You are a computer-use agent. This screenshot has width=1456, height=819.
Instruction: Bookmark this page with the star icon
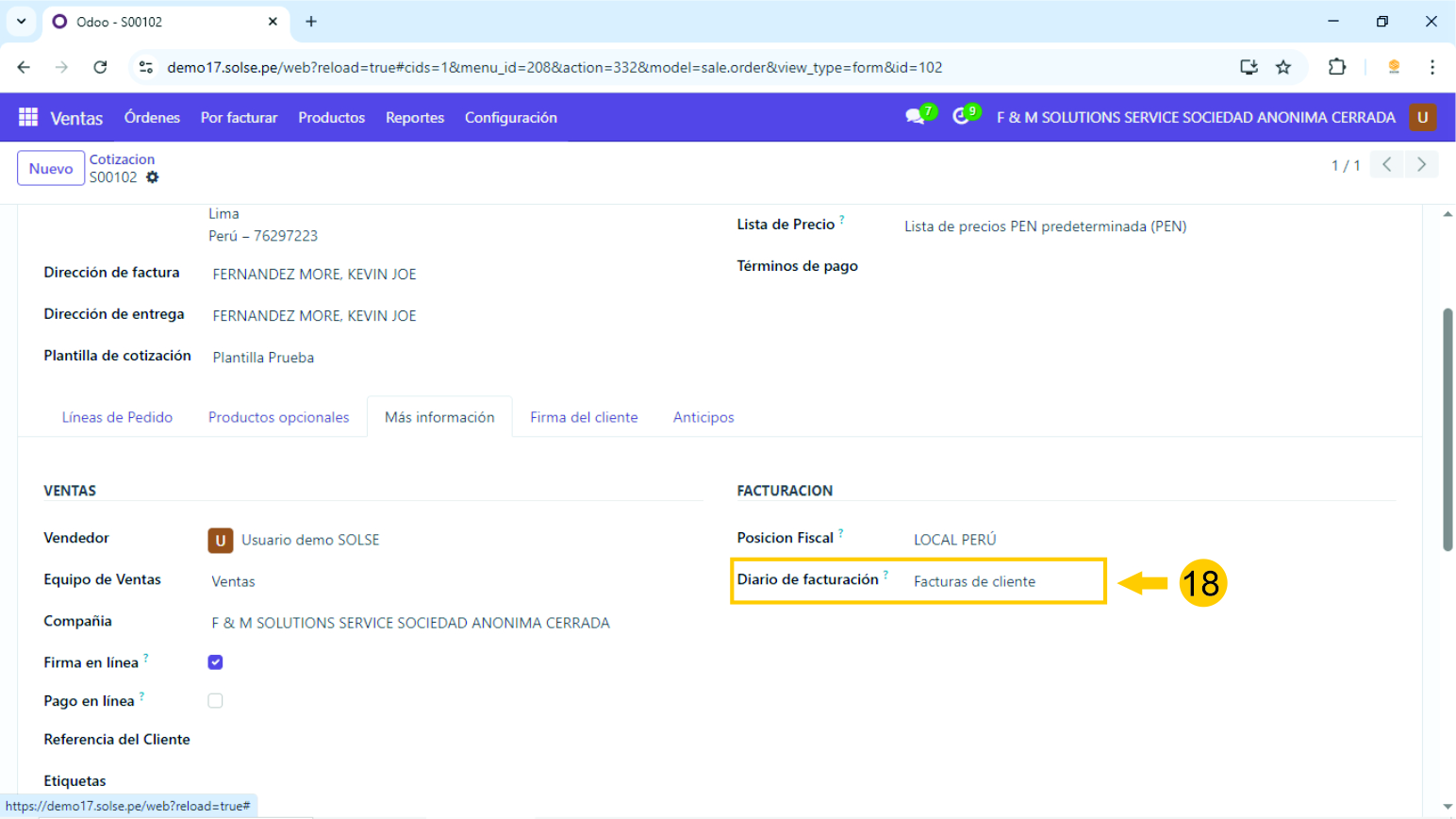coord(1283,67)
